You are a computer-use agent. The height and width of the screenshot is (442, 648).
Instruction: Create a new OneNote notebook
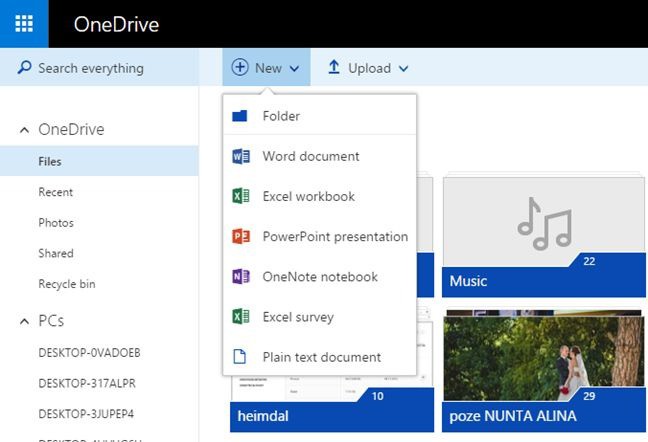tap(319, 276)
